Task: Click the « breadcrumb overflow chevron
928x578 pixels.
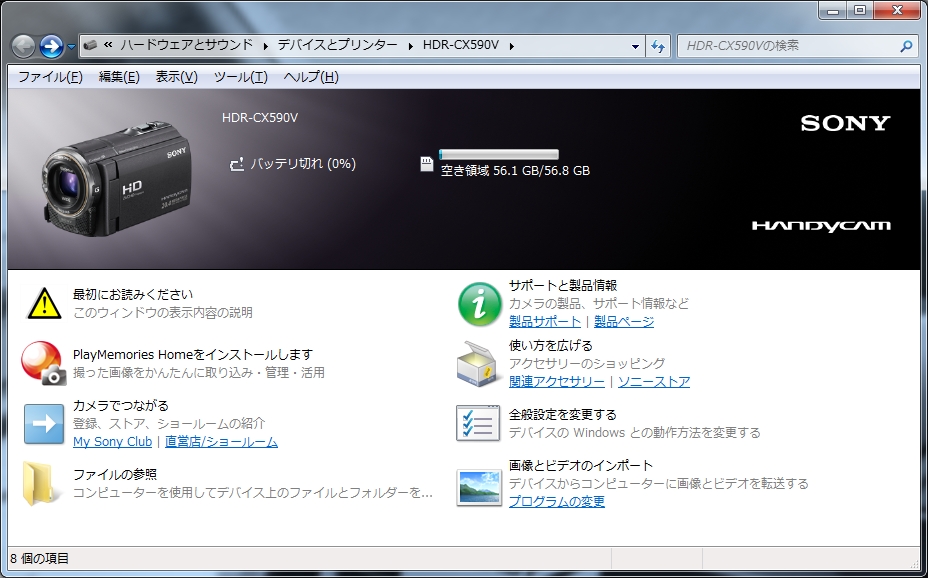Action: tap(108, 45)
